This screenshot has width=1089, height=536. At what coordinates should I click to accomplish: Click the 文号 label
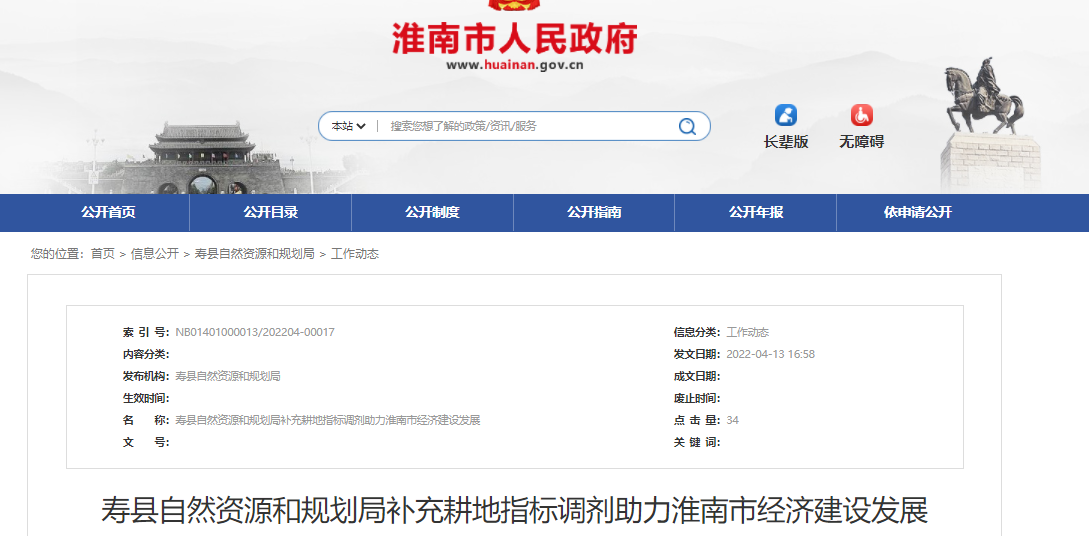tap(146, 442)
